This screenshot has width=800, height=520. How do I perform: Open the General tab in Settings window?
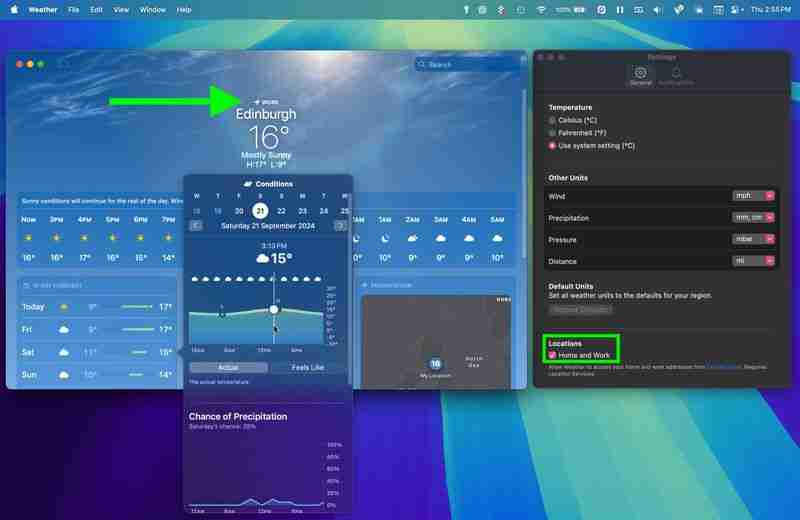[640, 75]
